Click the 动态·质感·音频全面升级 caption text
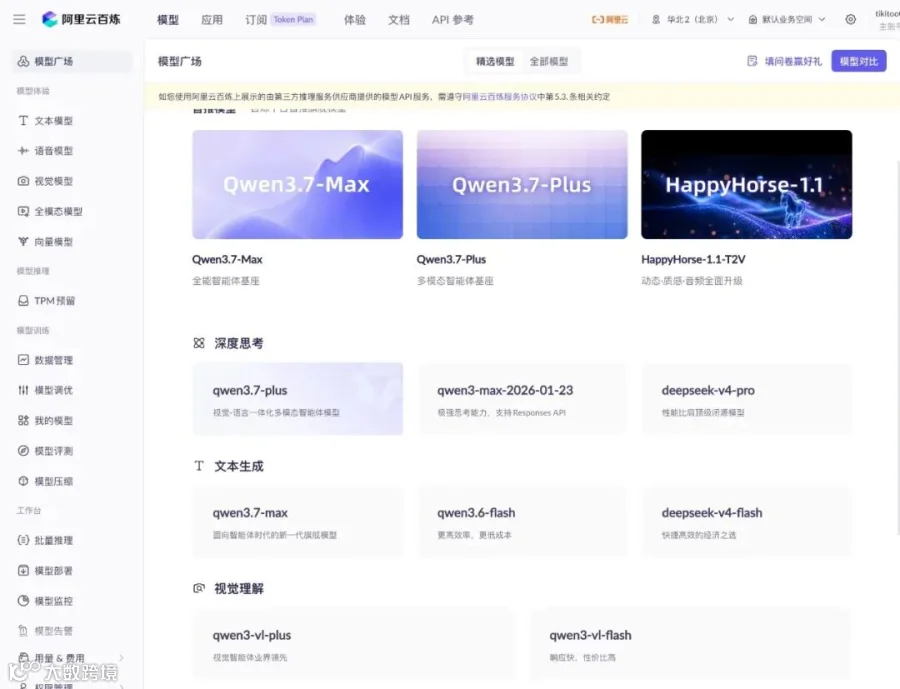 pyautogui.click(x=692, y=281)
